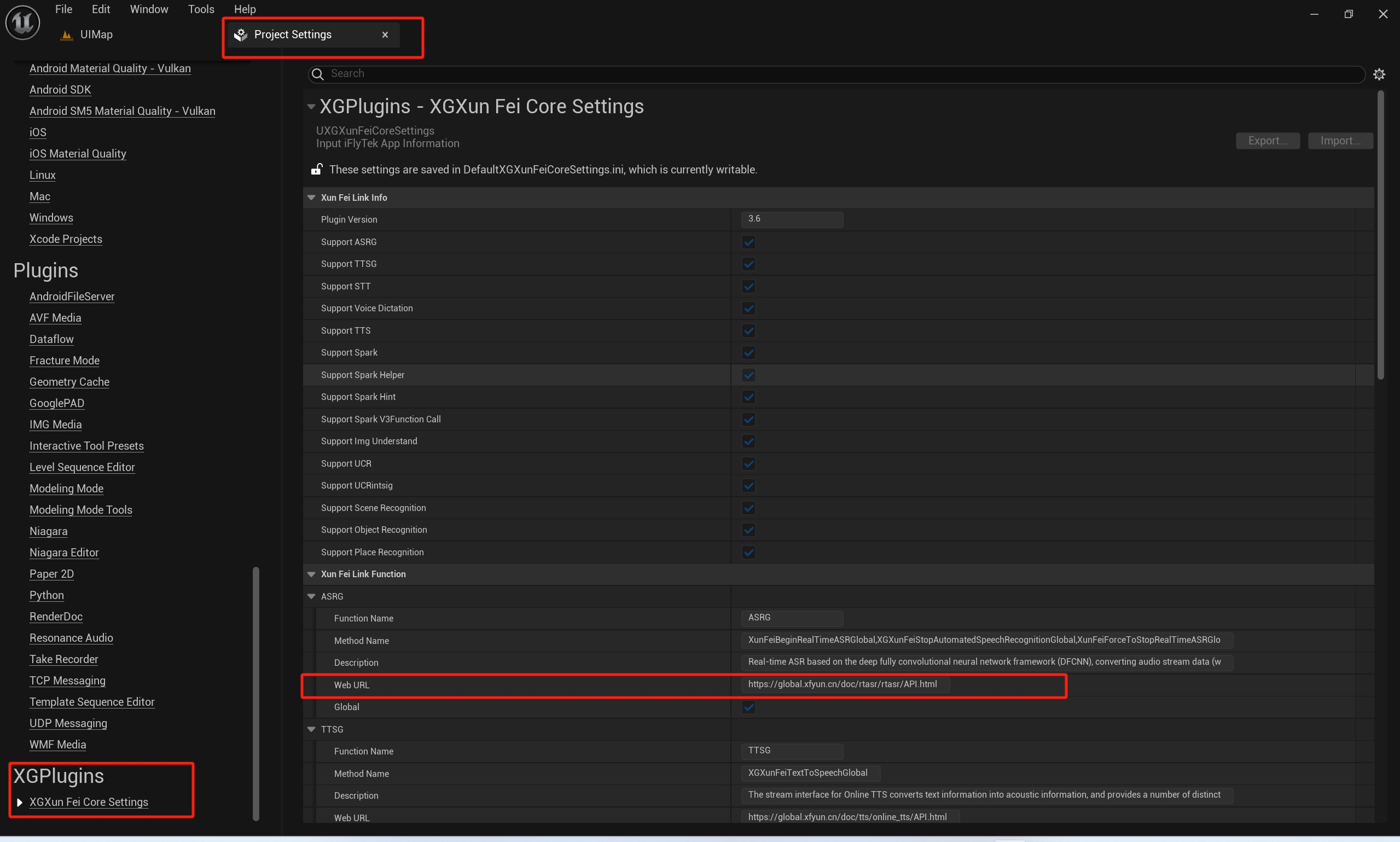Toggle the Support TTSG checkbox
This screenshot has width=1400, height=842.
click(748, 264)
